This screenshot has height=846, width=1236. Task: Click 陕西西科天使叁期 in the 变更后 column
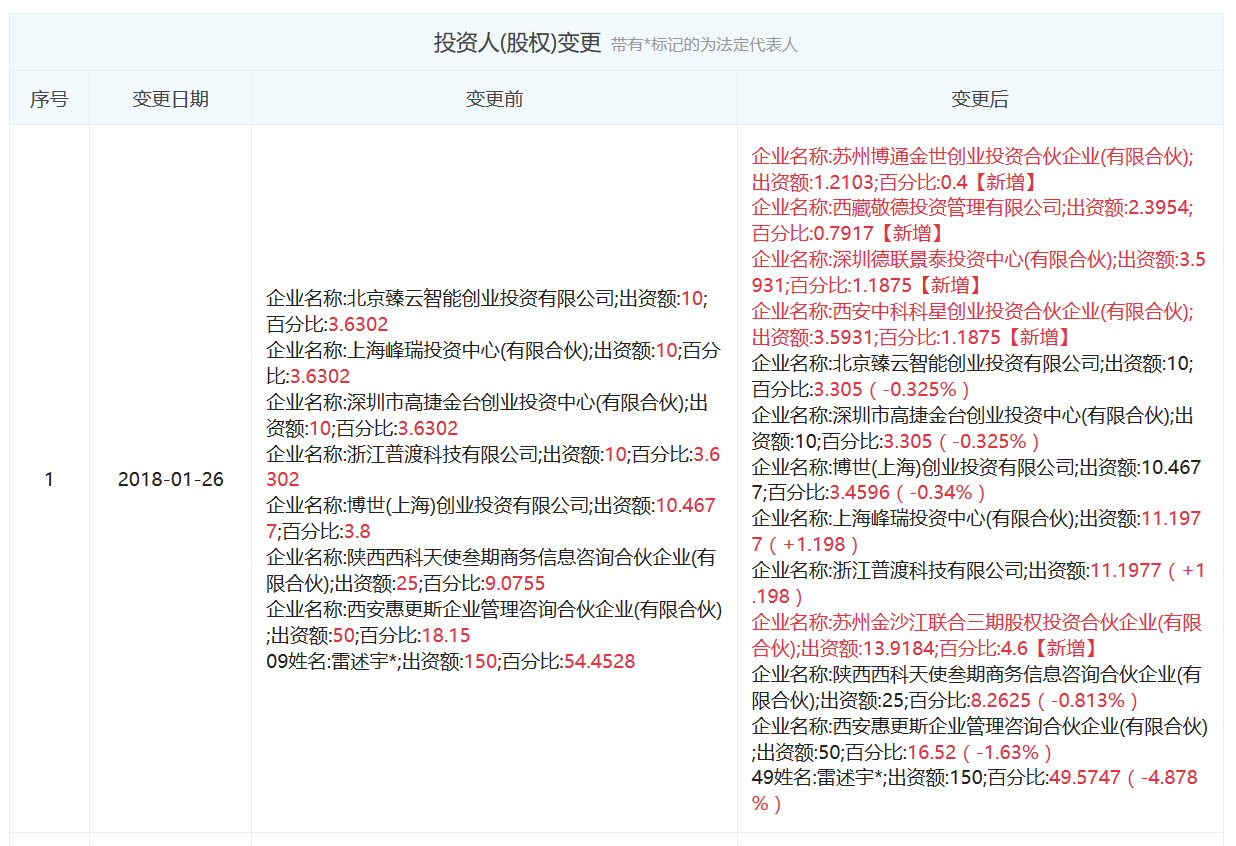[977, 689]
